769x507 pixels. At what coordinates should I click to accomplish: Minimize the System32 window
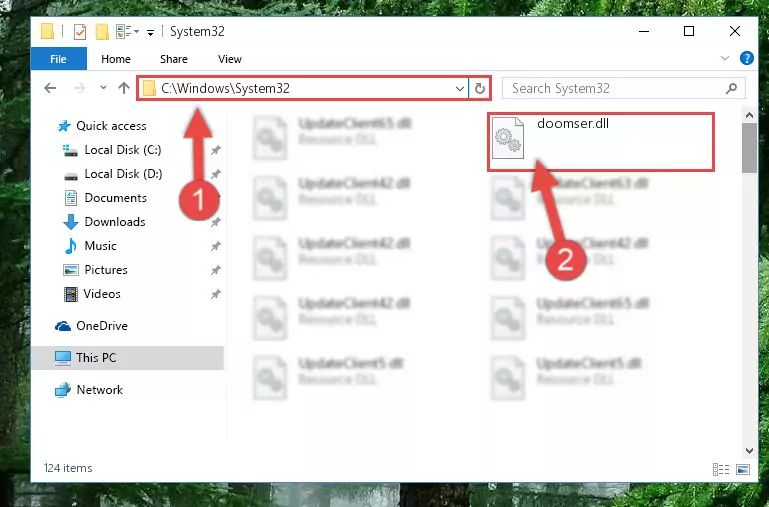[x=644, y=31]
